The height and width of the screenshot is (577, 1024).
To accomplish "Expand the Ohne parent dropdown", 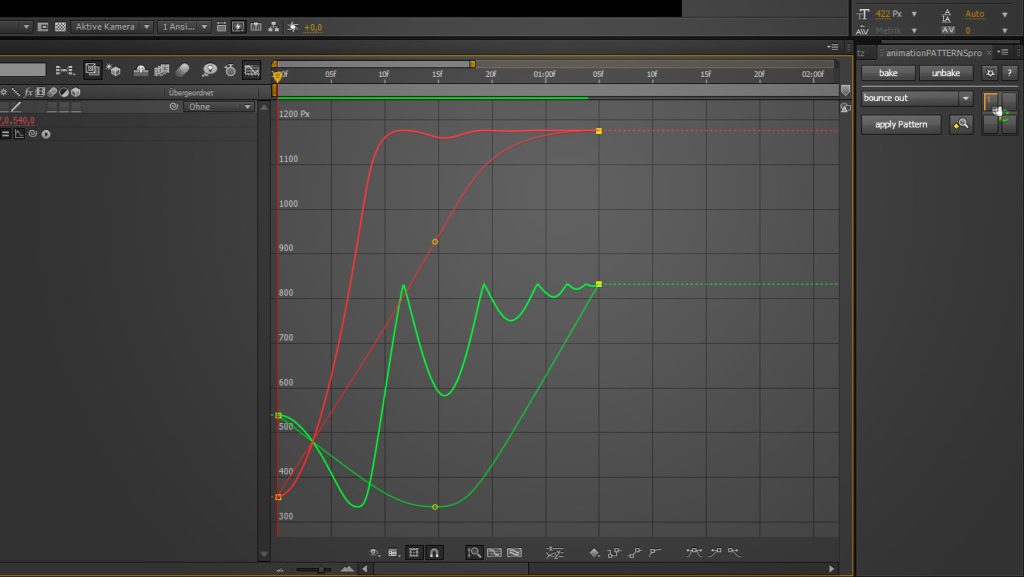I will pos(247,107).
